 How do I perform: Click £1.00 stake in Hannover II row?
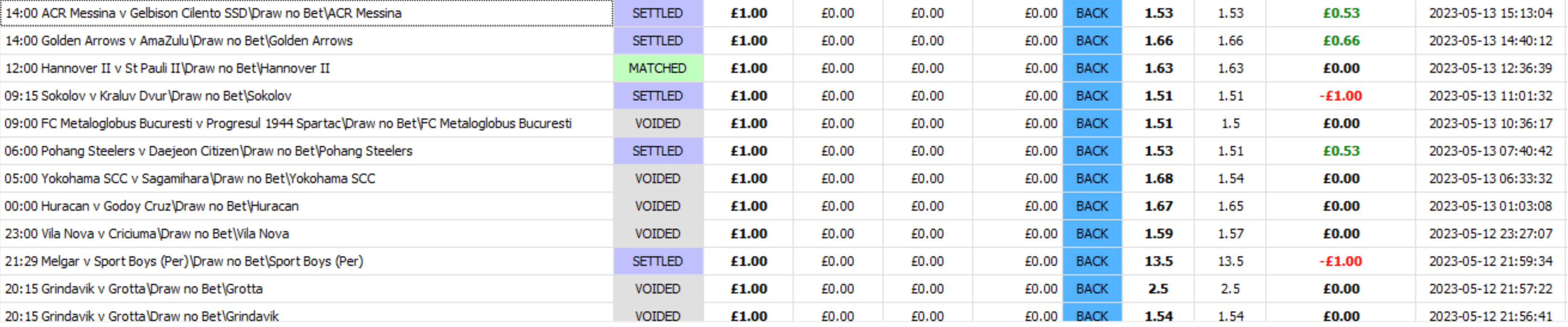click(x=749, y=69)
